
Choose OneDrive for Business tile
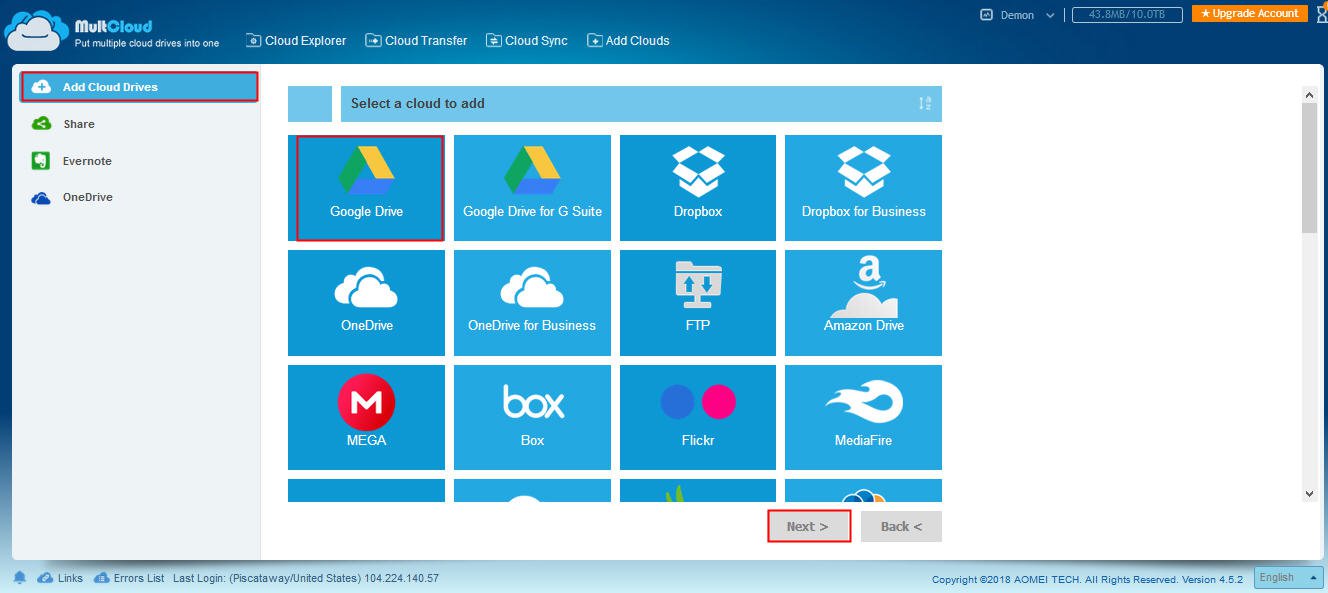click(532, 303)
